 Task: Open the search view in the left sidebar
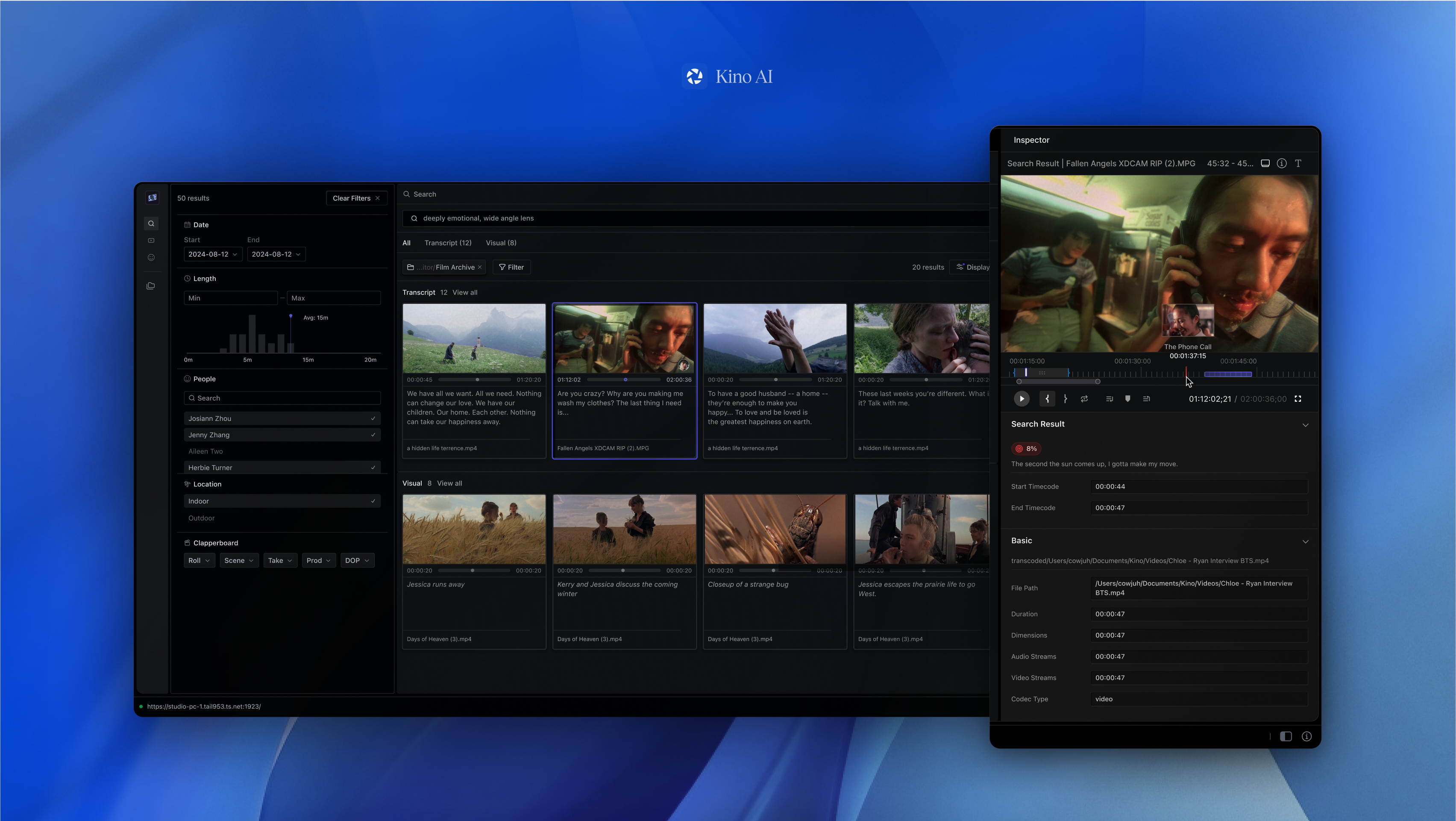[x=151, y=224]
